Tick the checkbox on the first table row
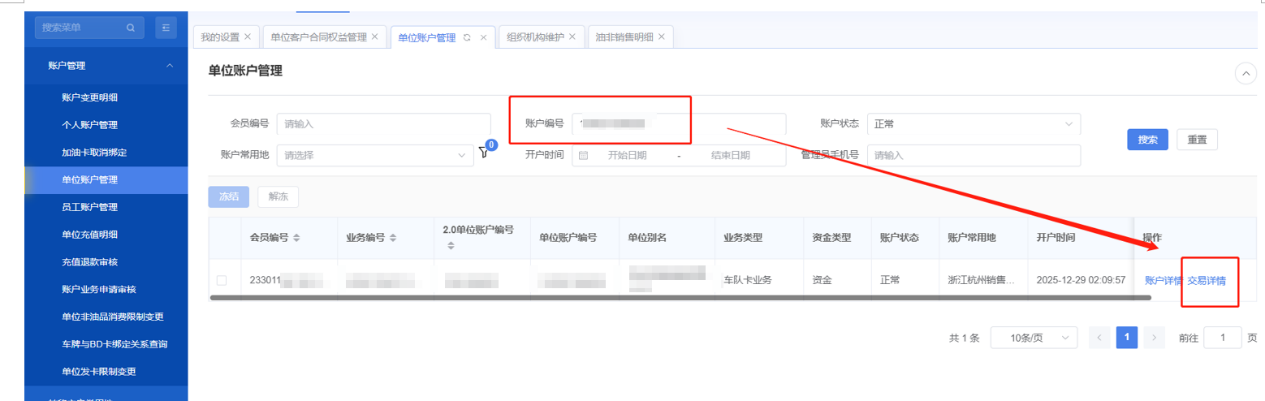 coord(222,280)
